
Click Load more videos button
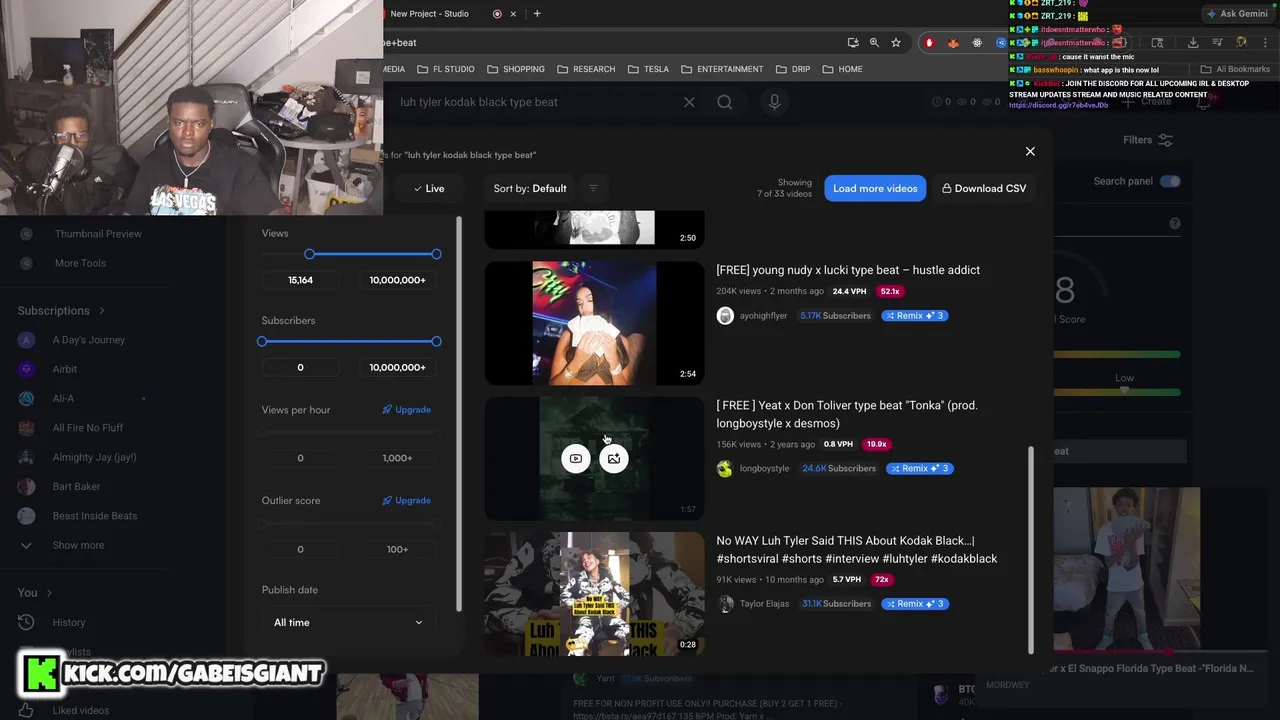point(875,188)
